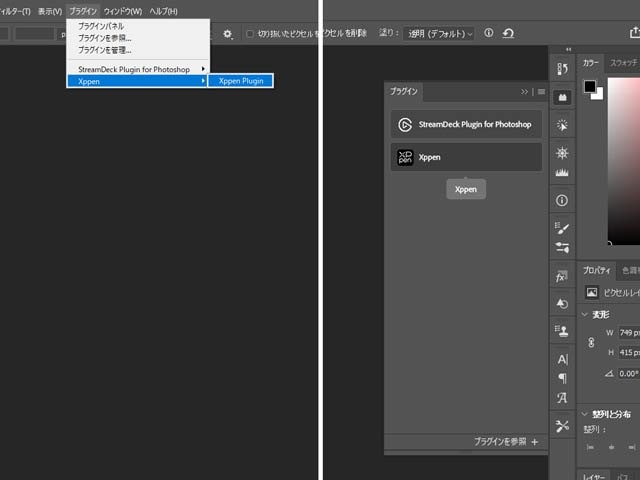640x480 pixels.
Task: Open the Navigator ship-wheel panel icon
Action: point(562,153)
